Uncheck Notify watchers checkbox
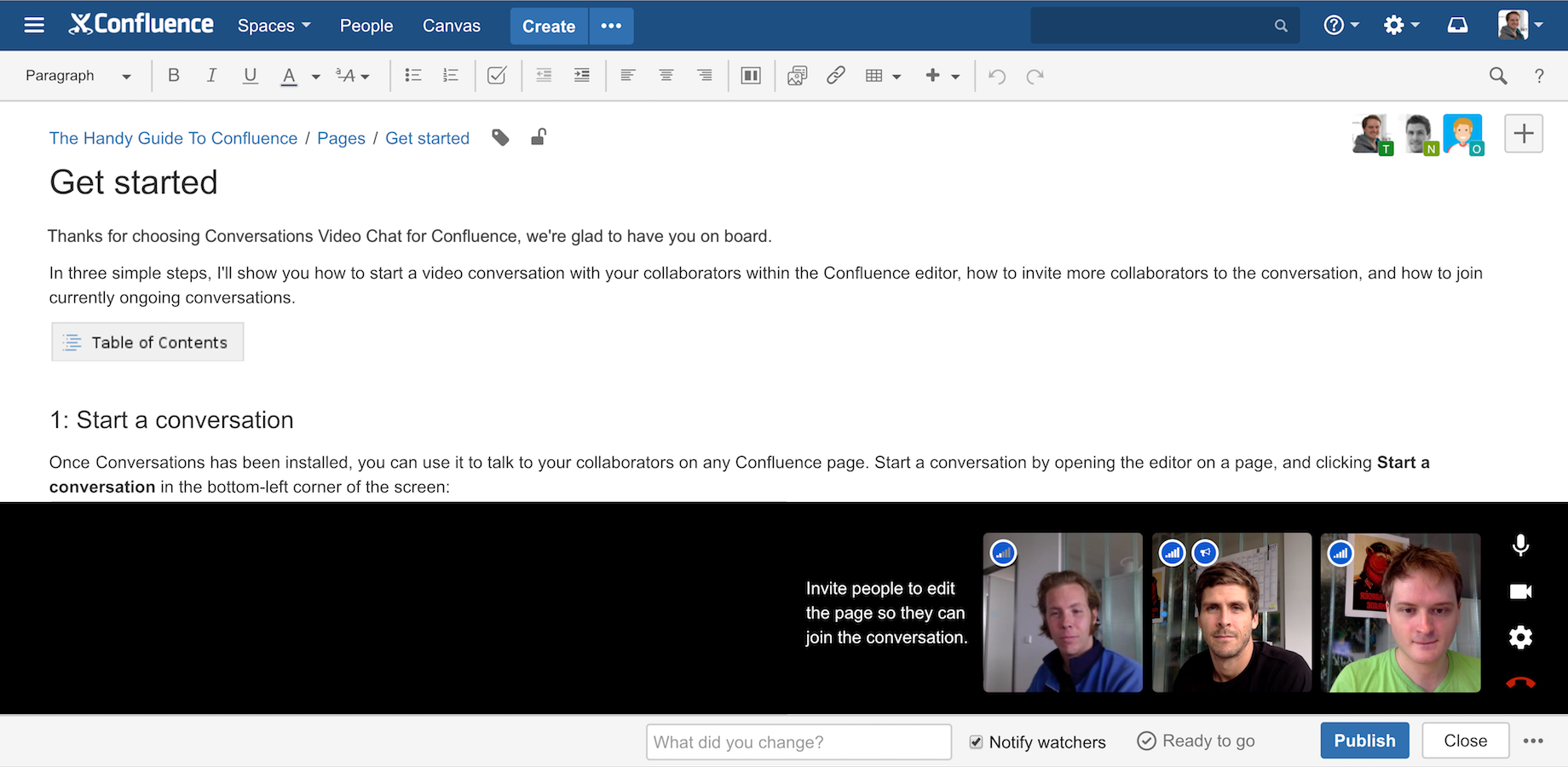 (976, 742)
